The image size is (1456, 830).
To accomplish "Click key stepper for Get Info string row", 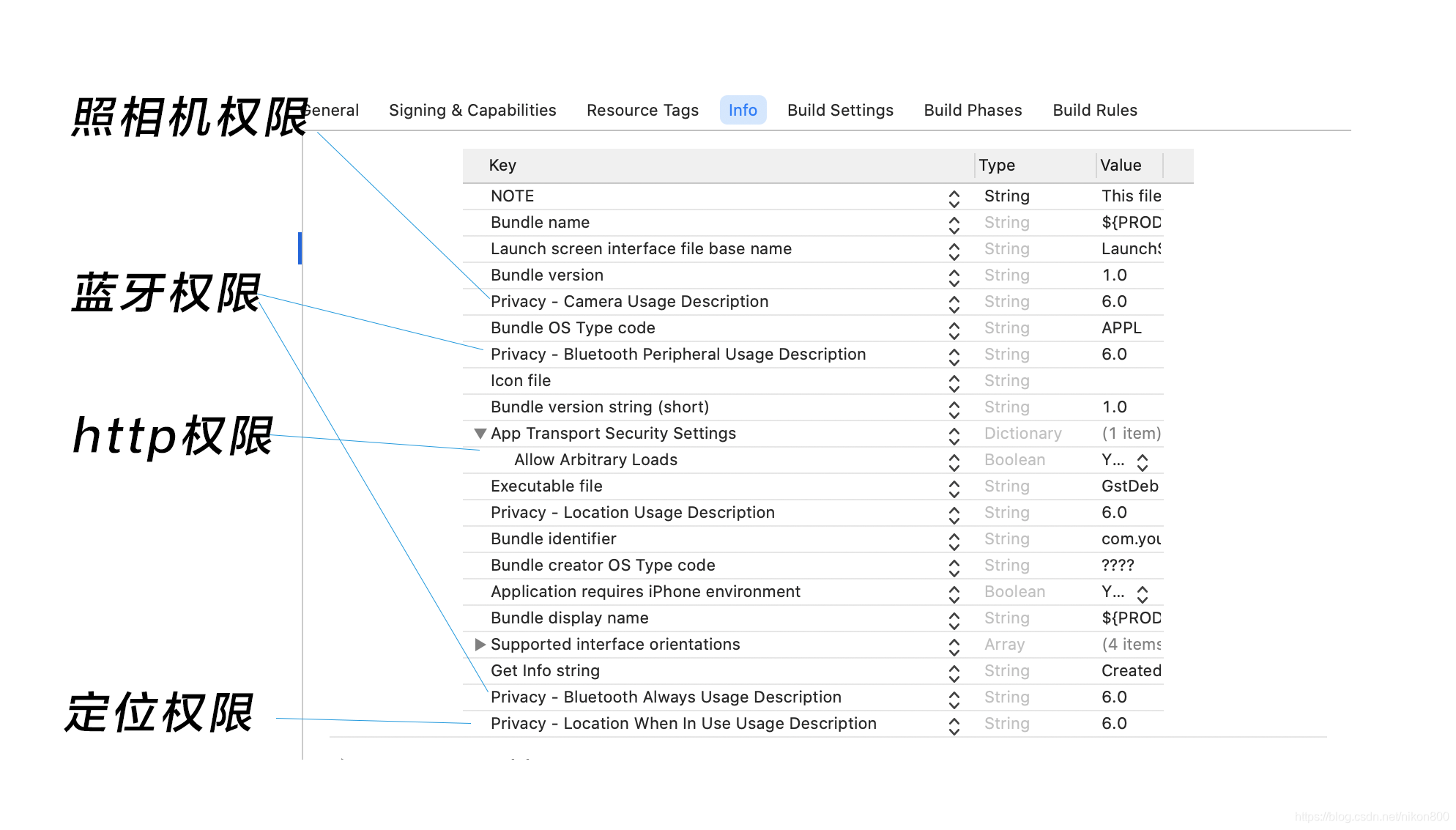I will (x=954, y=671).
